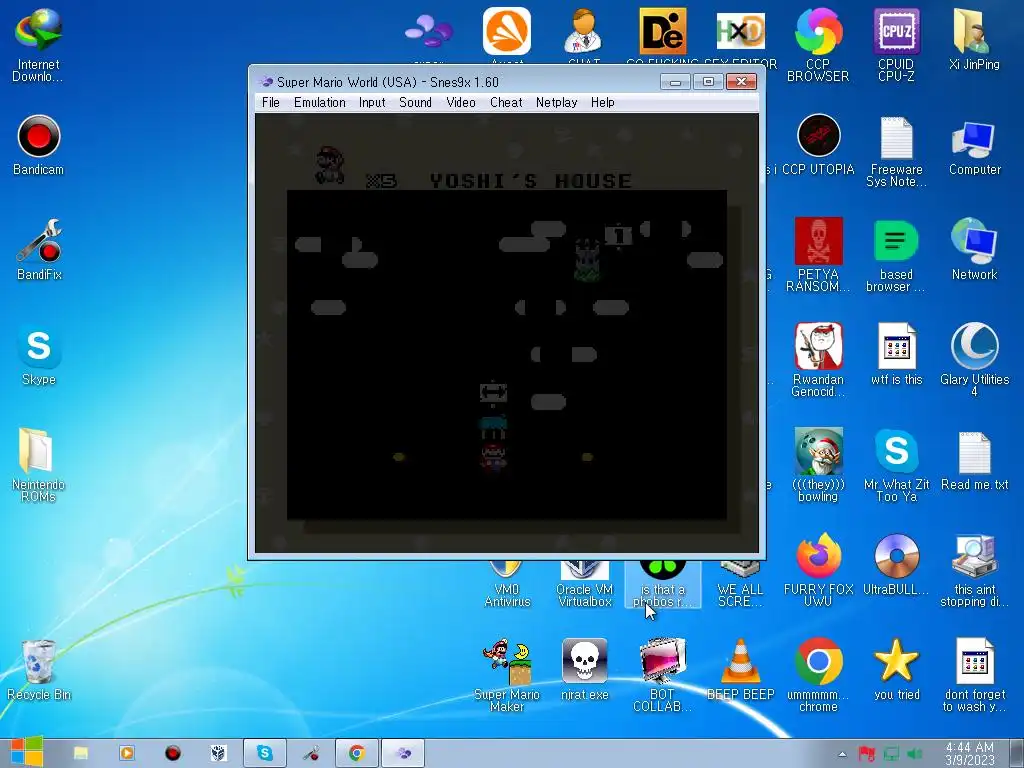Select the Skype desktop icon
Viewport: 1024px width, 768px height.
coord(39,355)
